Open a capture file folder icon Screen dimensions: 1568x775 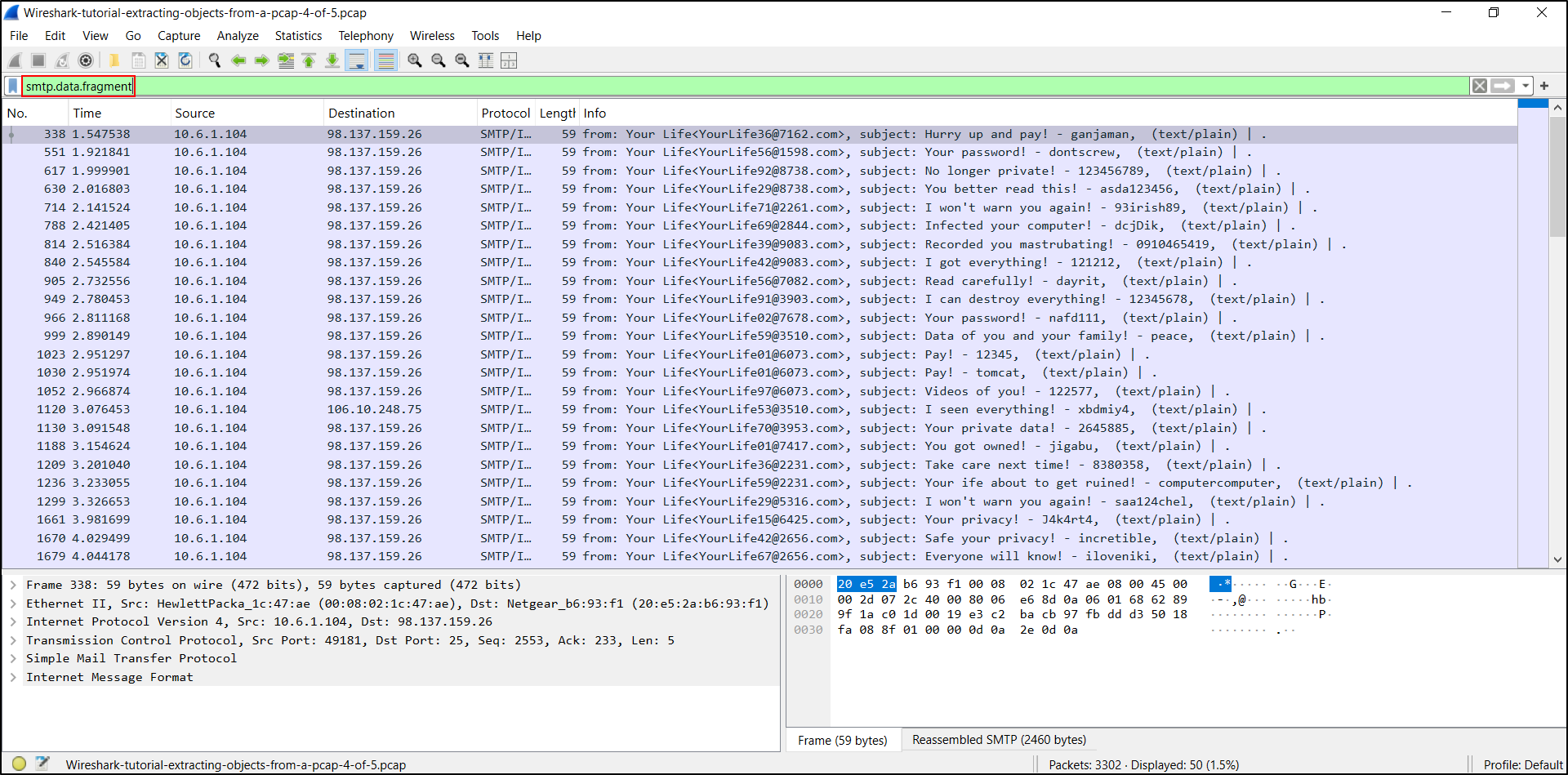tap(114, 60)
